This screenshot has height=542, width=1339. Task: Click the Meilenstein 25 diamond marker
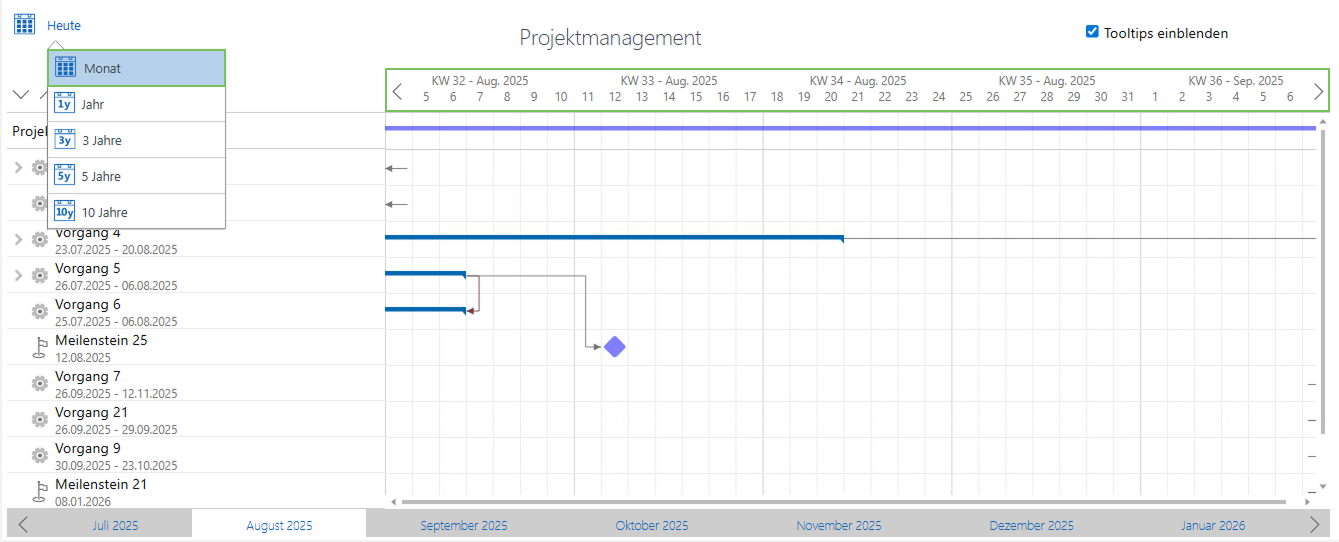[x=615, y=347]
